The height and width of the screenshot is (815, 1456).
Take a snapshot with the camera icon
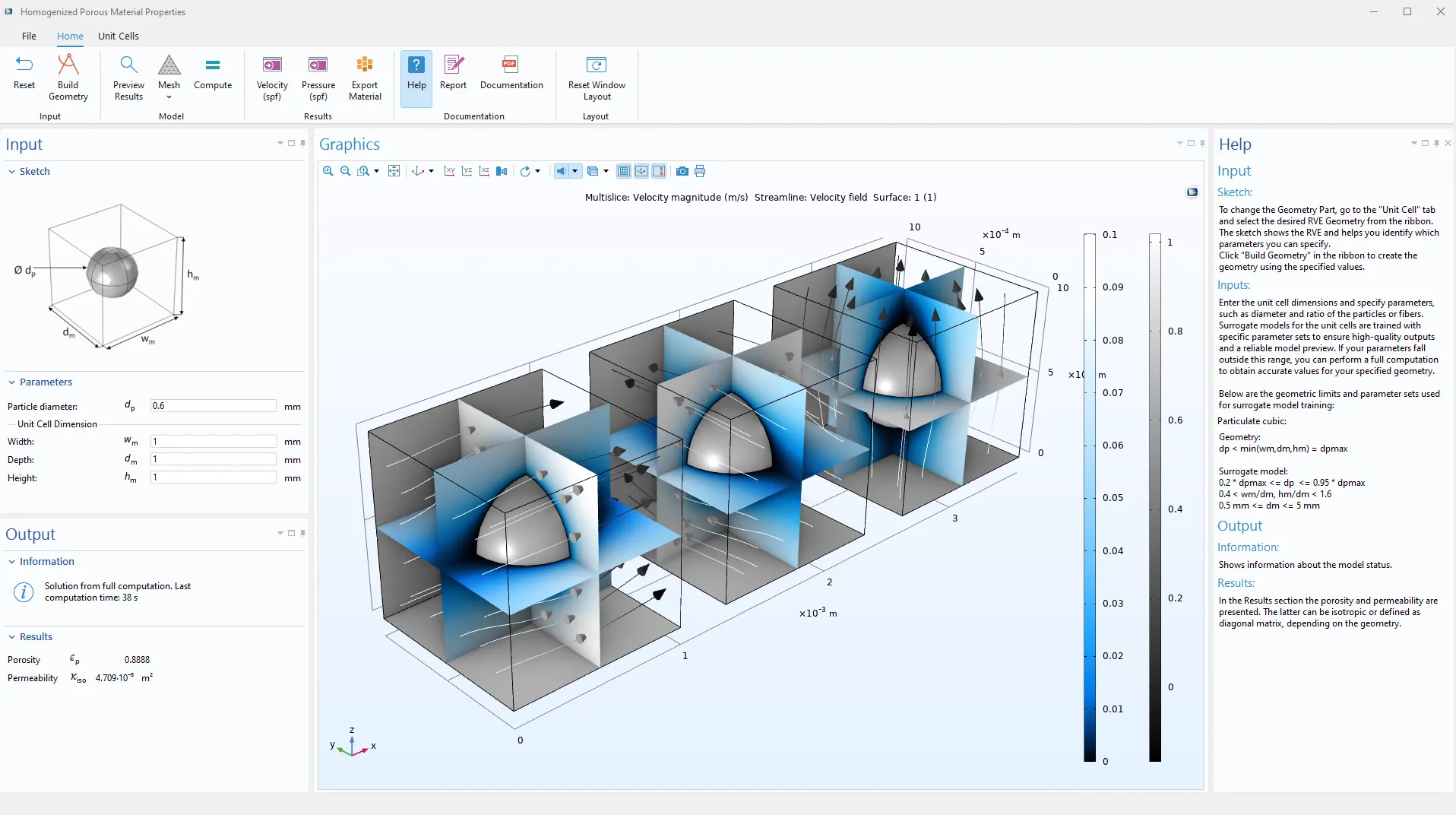(x=682, y=171)
